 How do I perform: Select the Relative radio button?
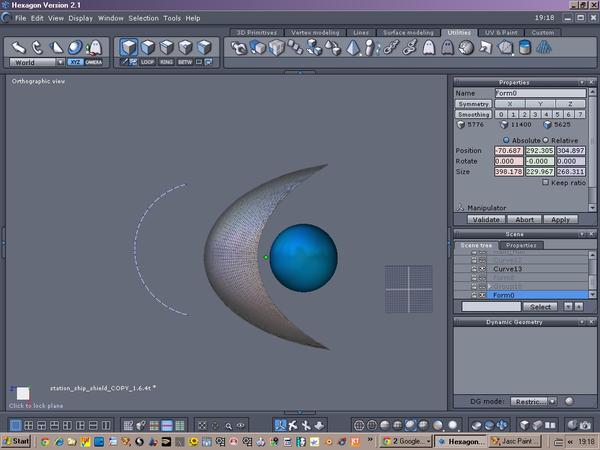546,140
